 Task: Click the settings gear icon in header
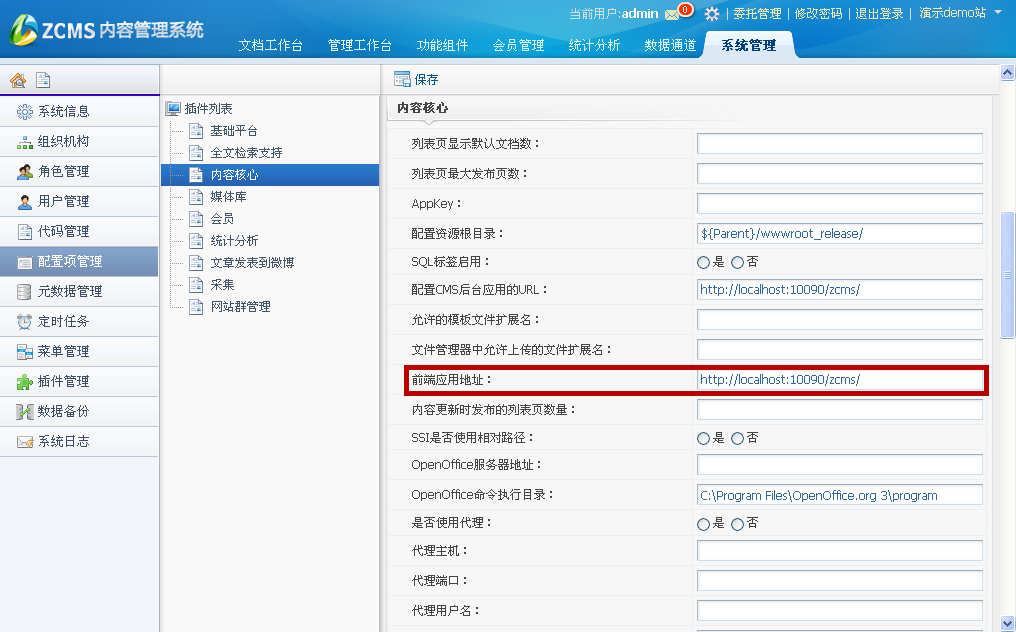[712, 14]
